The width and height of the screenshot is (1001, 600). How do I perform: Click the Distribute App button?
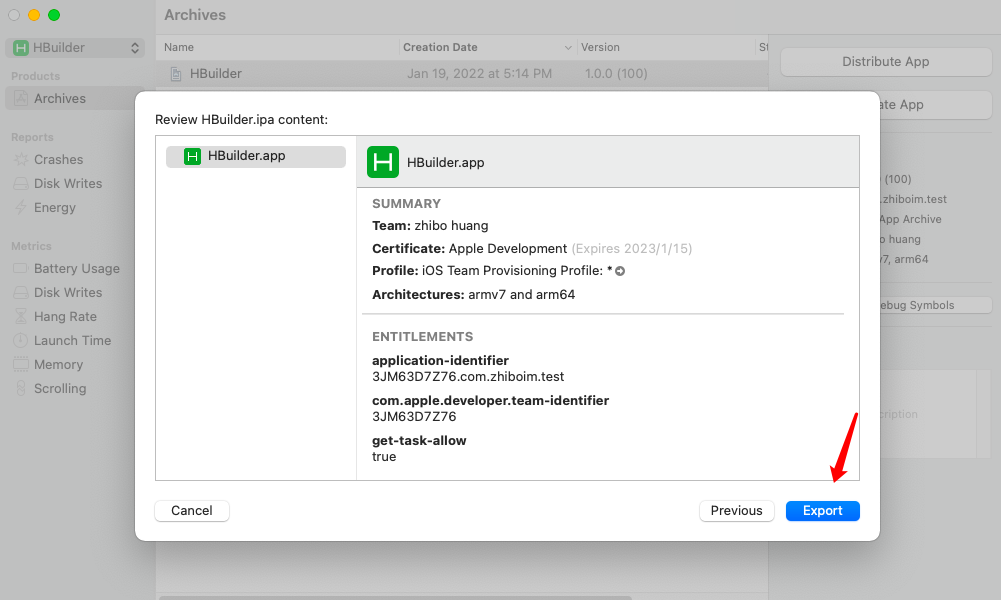(885, 62)
